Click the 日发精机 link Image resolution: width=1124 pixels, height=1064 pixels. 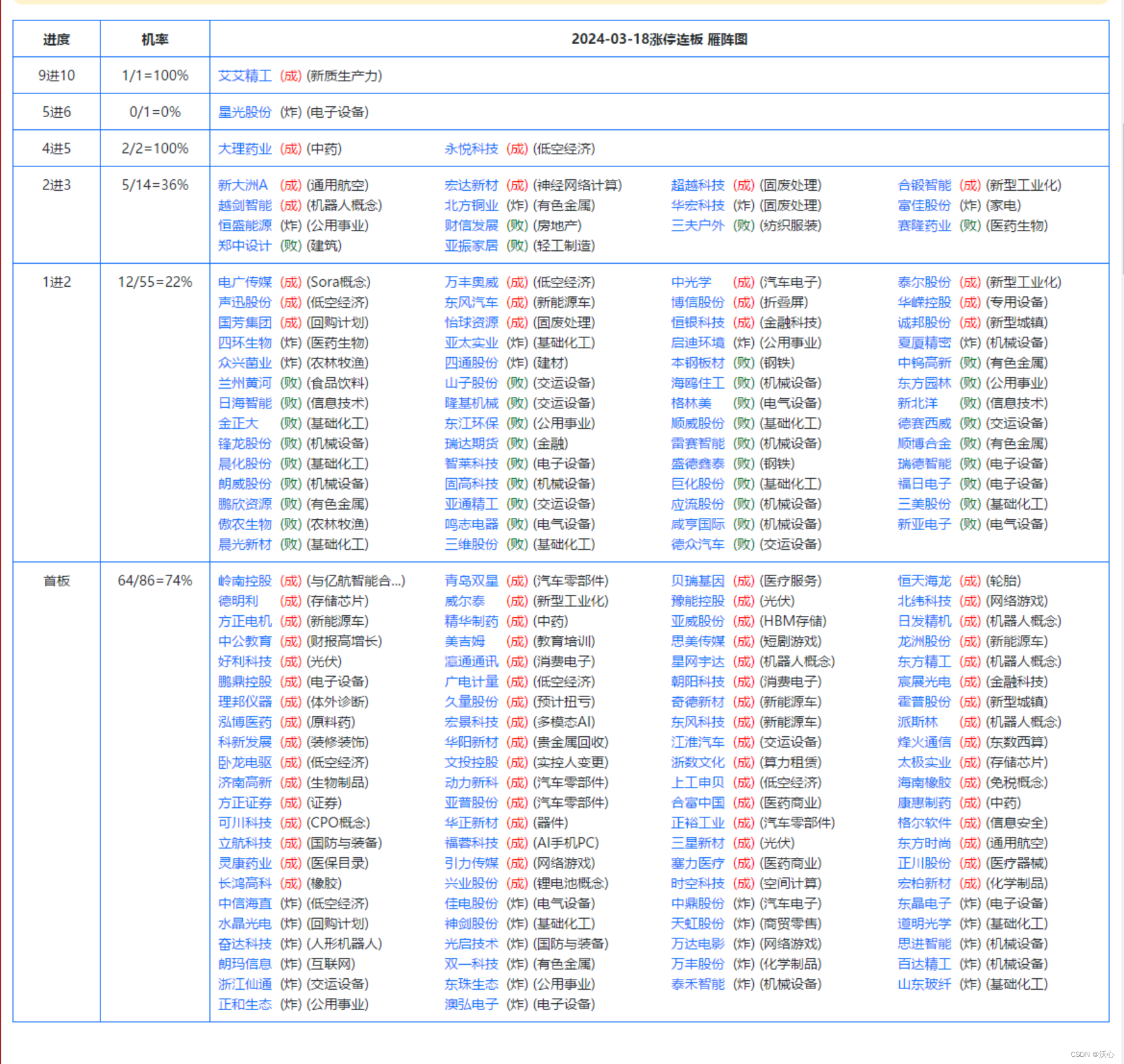point(925,621)
